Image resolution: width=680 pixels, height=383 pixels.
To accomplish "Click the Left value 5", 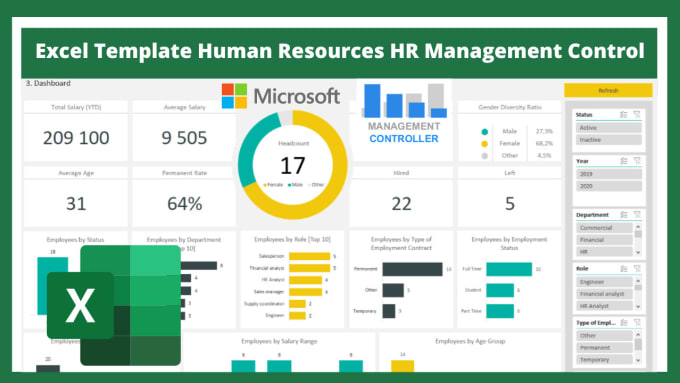I will [510, 204].
